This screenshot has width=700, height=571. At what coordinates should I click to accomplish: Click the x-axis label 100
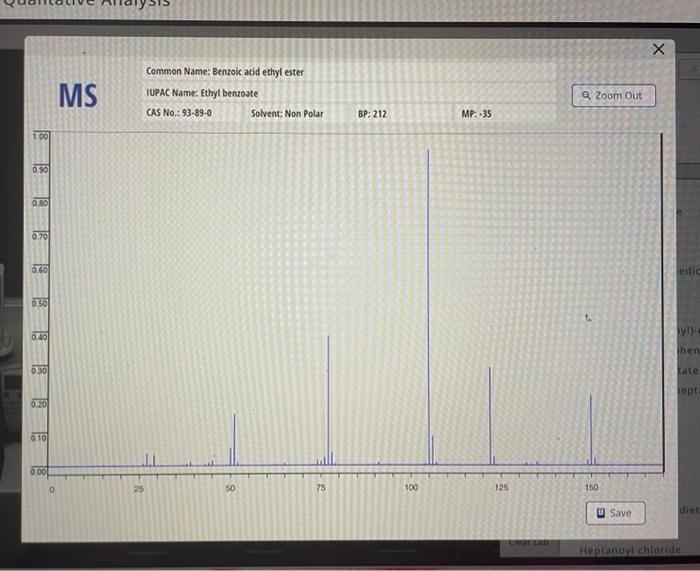411,488
